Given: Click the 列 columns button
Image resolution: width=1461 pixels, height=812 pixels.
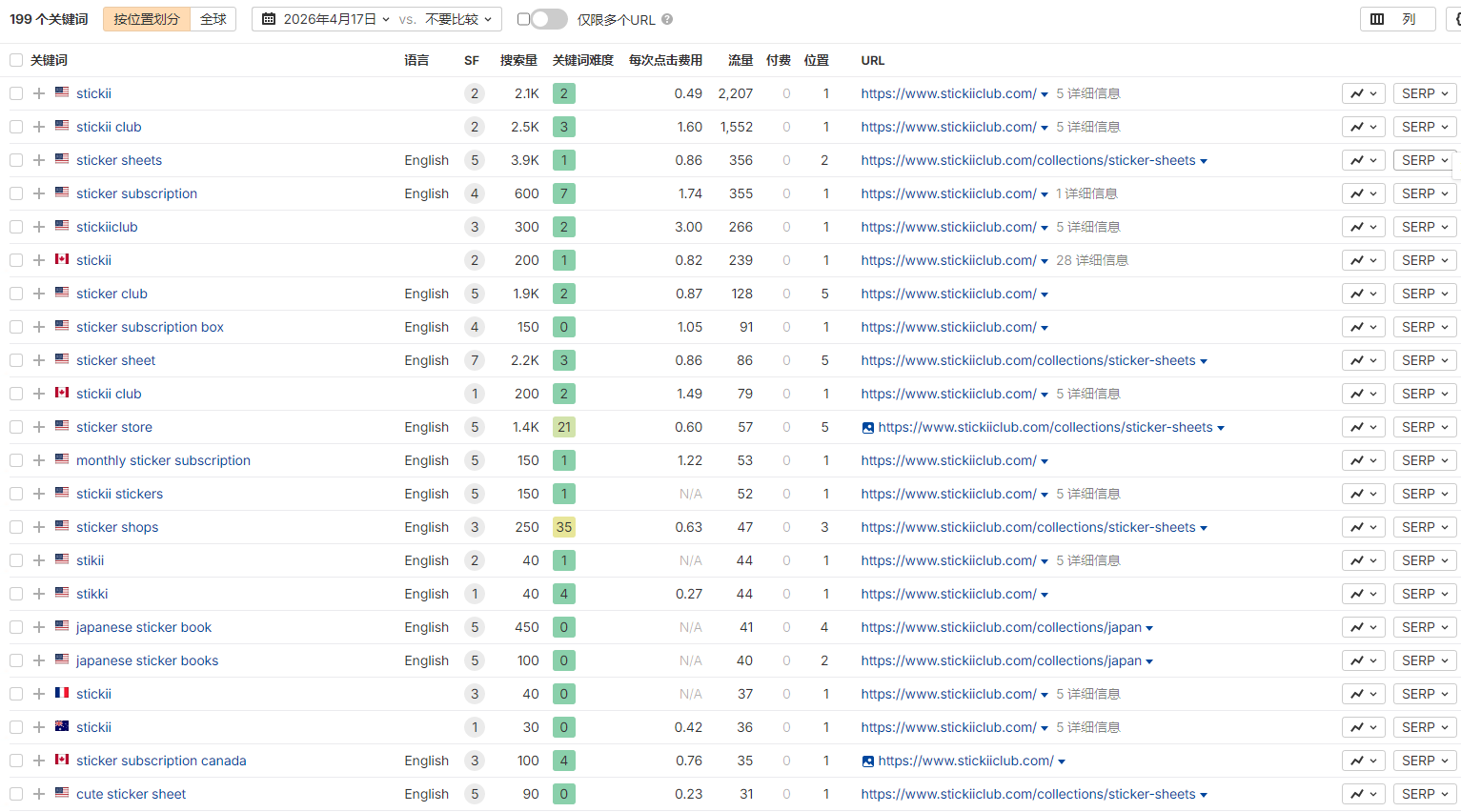Looking at the screenshot, I should (x=1397, y=19).
